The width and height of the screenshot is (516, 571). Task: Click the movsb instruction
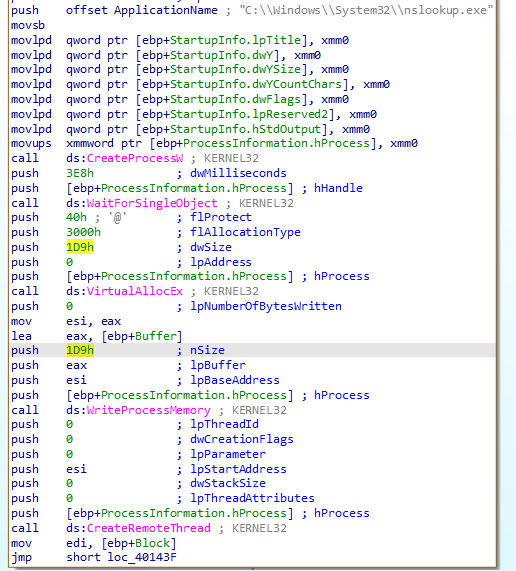pos(28,25)
